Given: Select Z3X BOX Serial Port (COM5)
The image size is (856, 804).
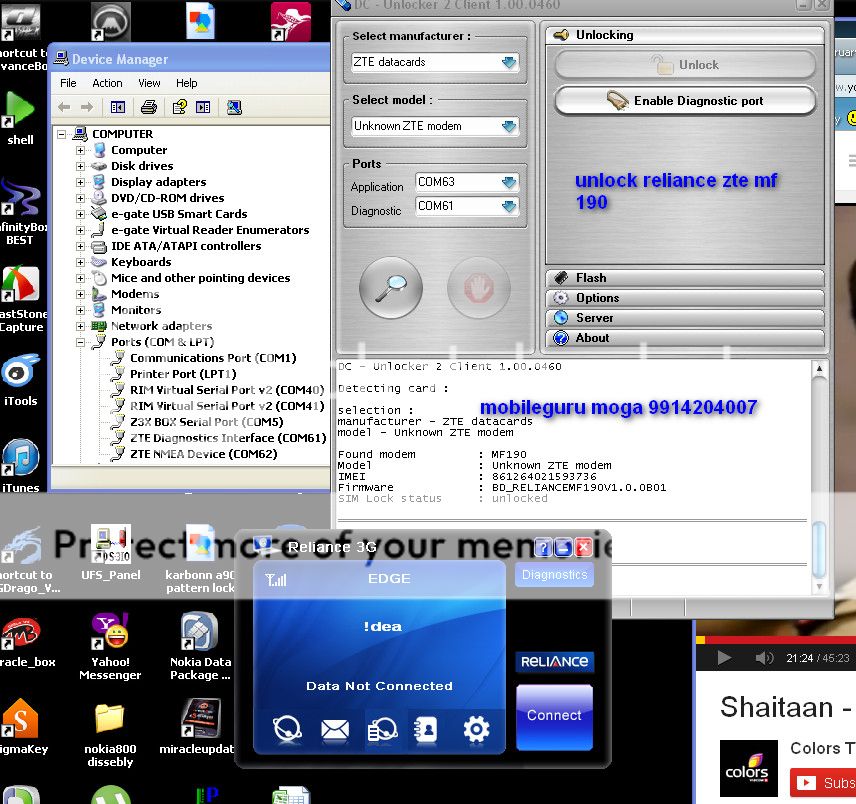Looking at the screenshot, I should pos(206,422).
